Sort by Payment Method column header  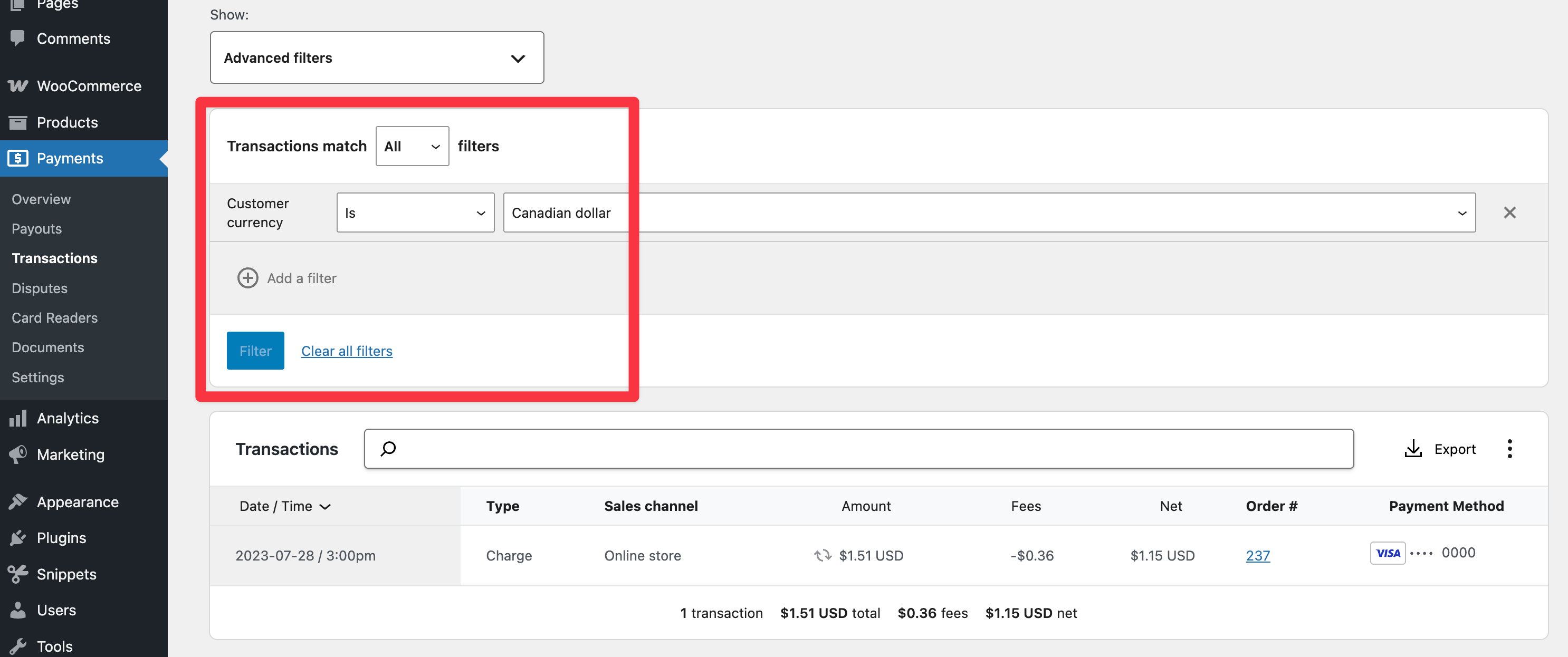click(x=1446, y=506)
